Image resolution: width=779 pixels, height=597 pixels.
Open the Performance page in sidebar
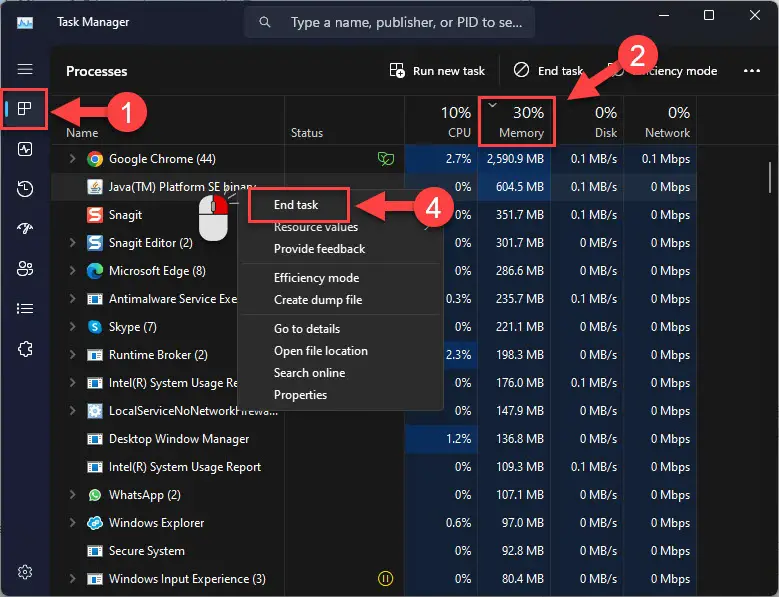(25, 149)
